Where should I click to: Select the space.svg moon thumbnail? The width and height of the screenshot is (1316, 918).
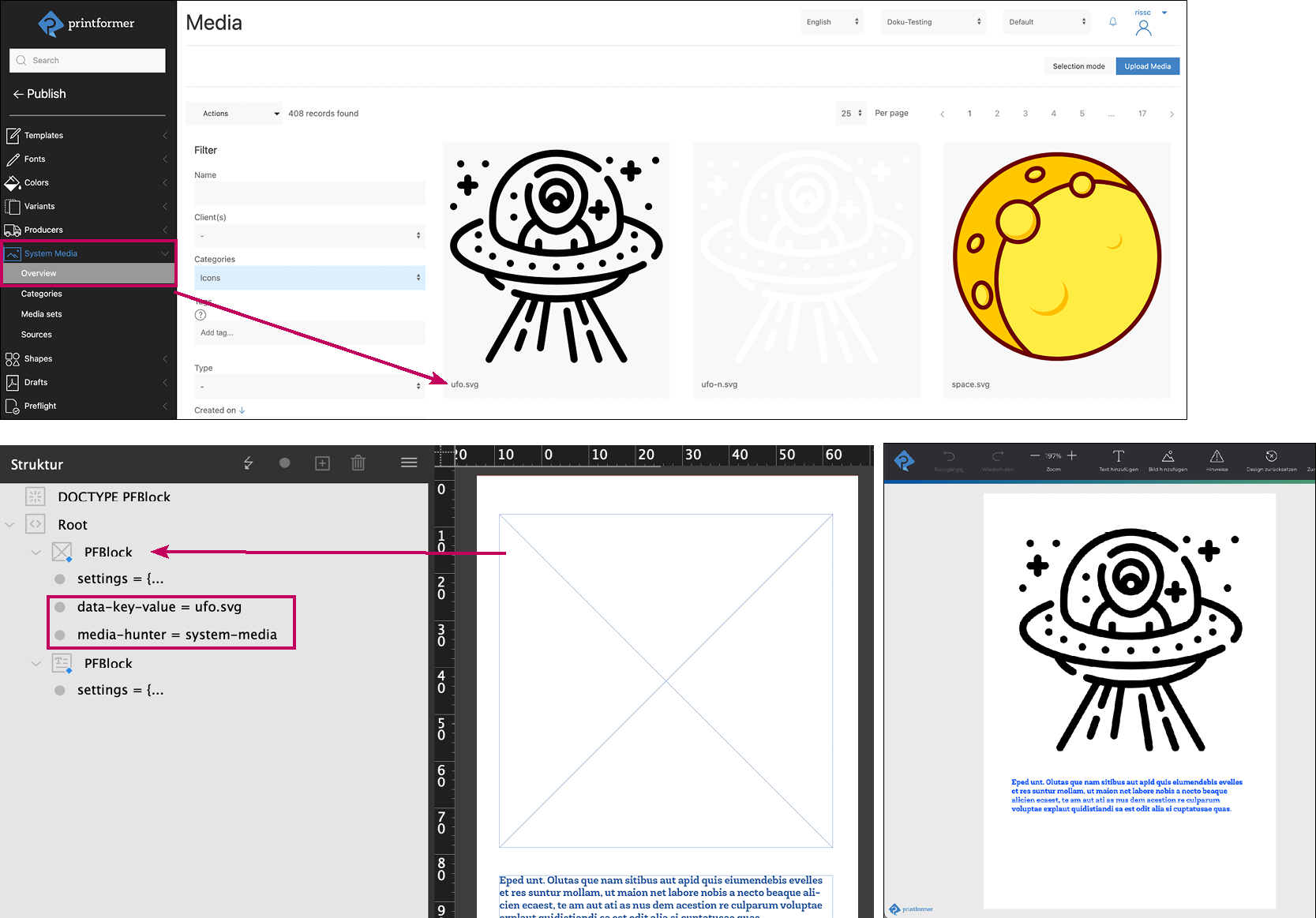pos(1056,257)
